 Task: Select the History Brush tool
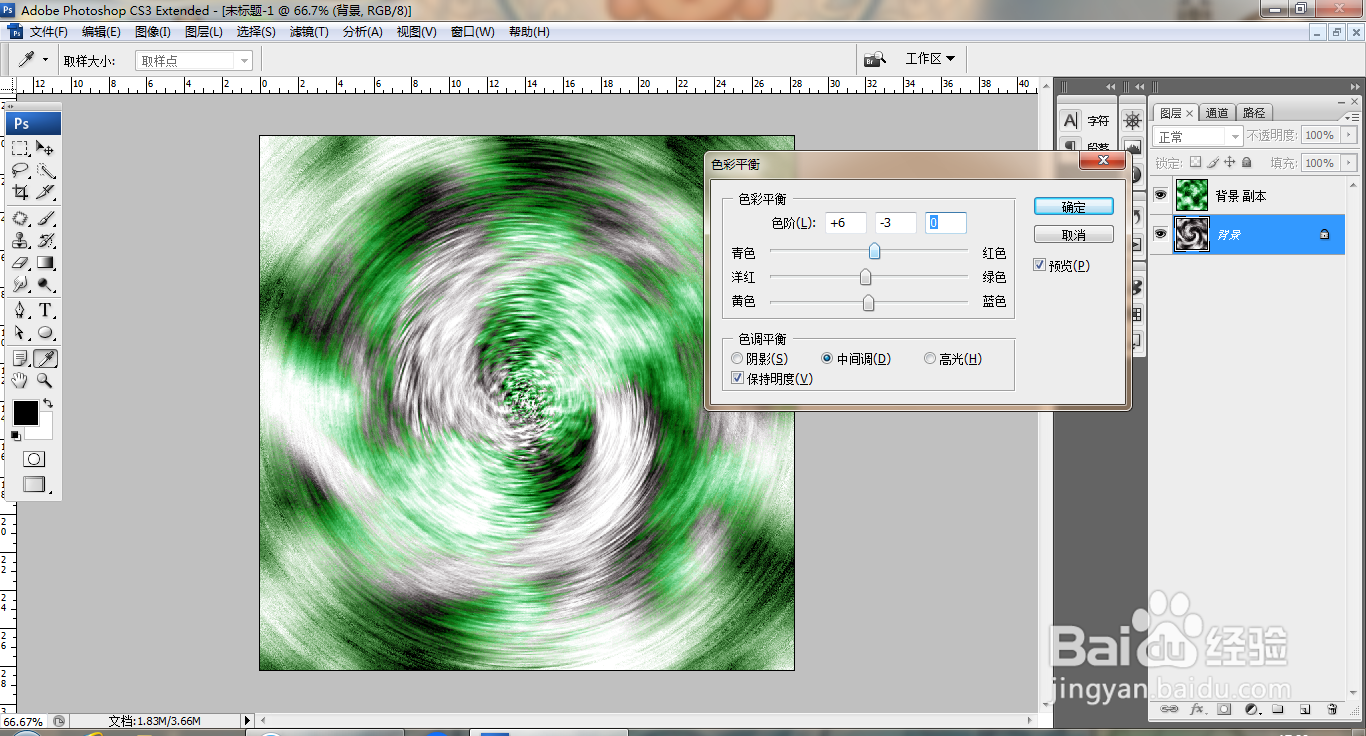46,240
